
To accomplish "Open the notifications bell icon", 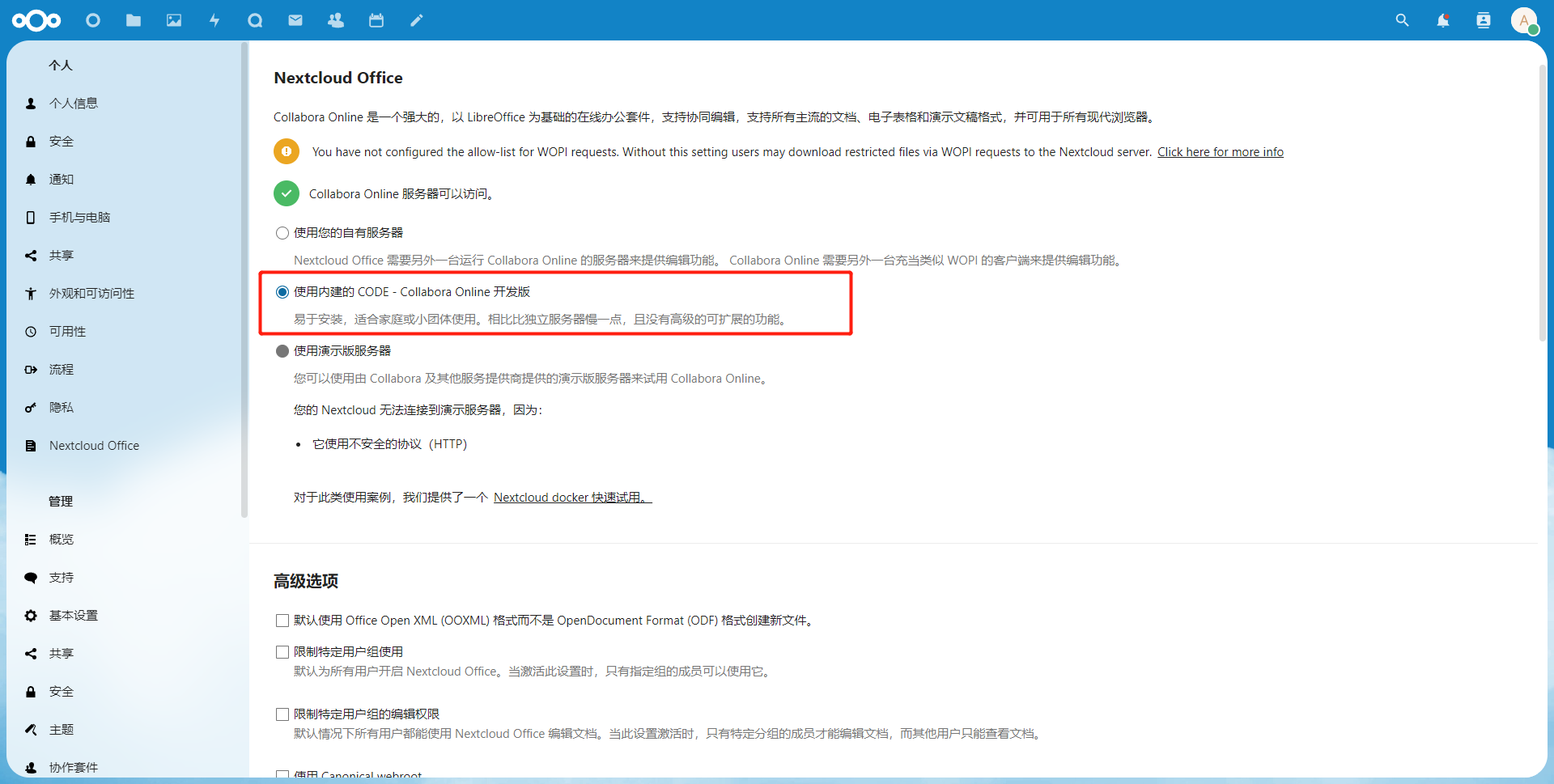I will pos(1443,20).
